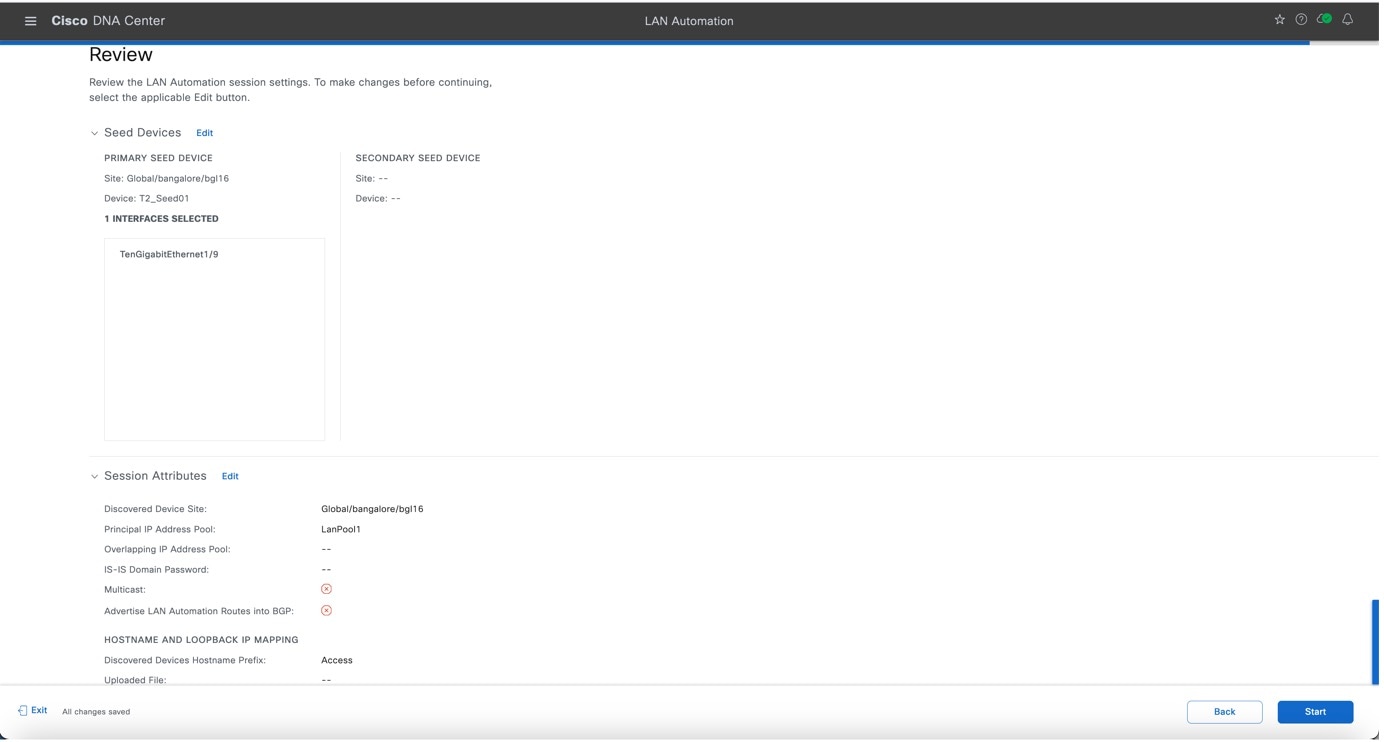The width and height of the screenshot is (1384, 742).
Task: Click the LAN Automation page title
Action: tap(689, 21)
